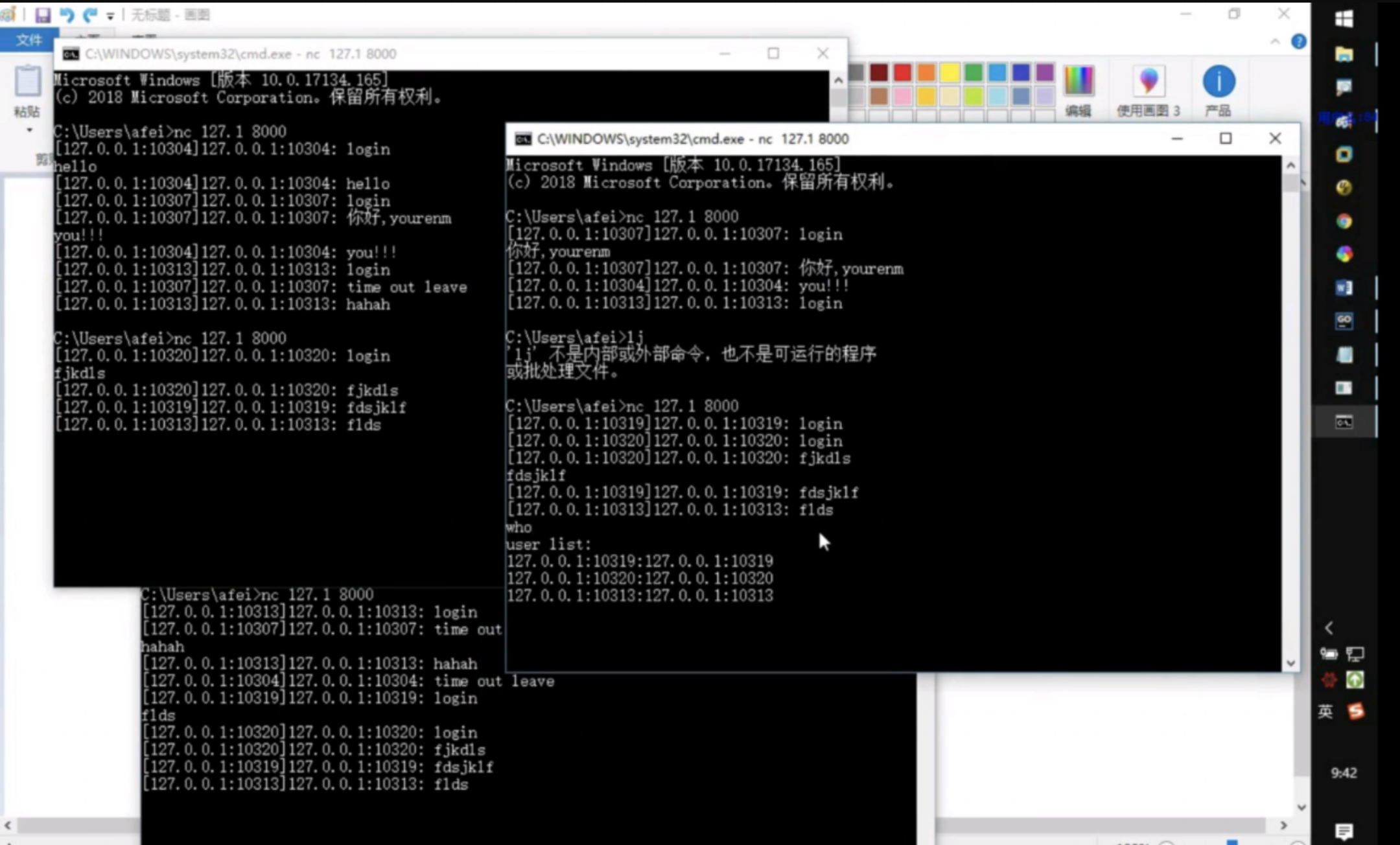Open the Paint help question mark
The image size is (1400, 845).
(x=1299, y=41)
